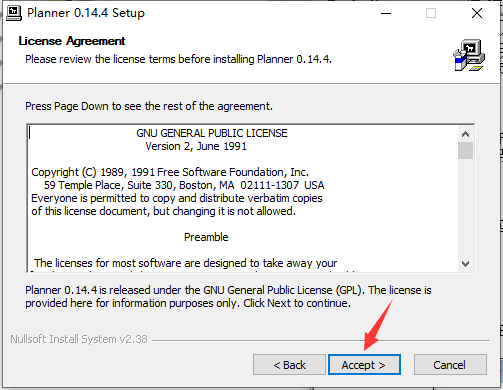This screenshot has height=390, width=503.
Task: Click the Planner setup icon in title bar
Action: point(14,13)
